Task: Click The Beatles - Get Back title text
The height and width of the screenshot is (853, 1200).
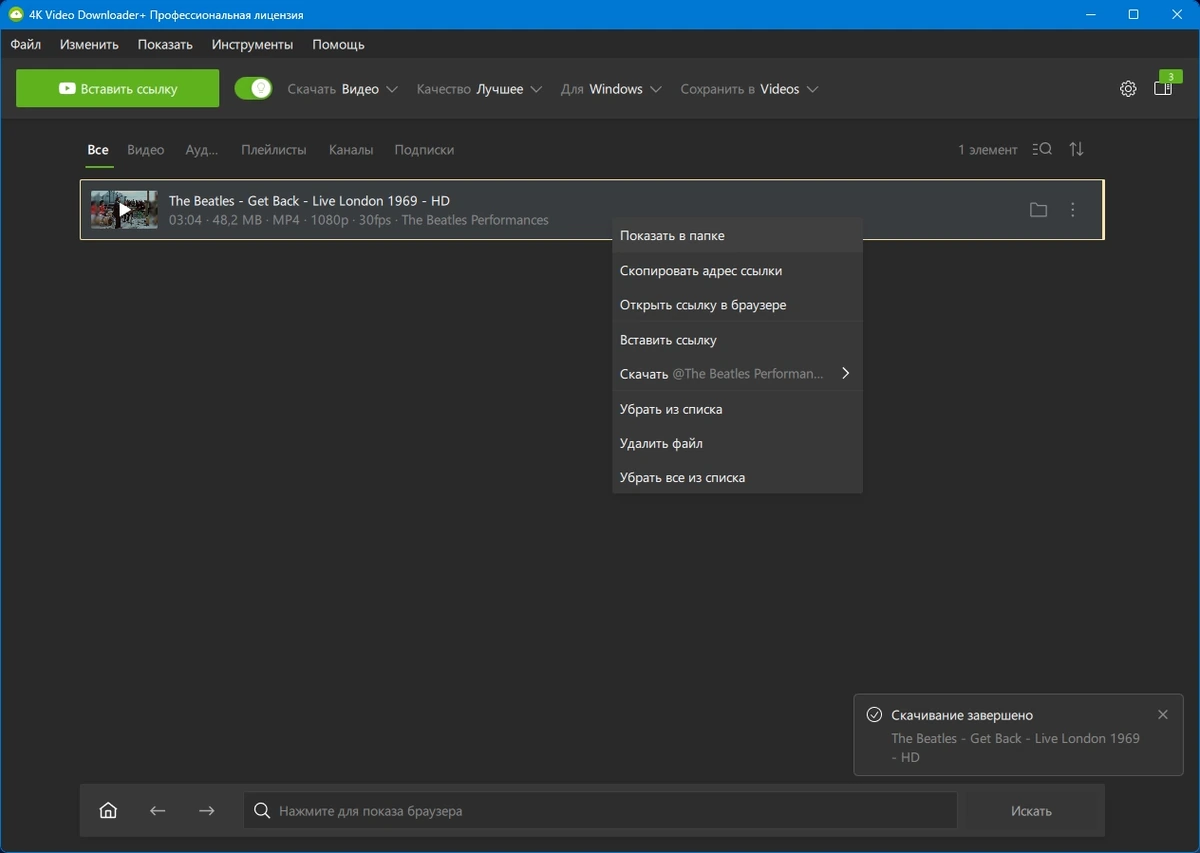Action: pos(309,201)
